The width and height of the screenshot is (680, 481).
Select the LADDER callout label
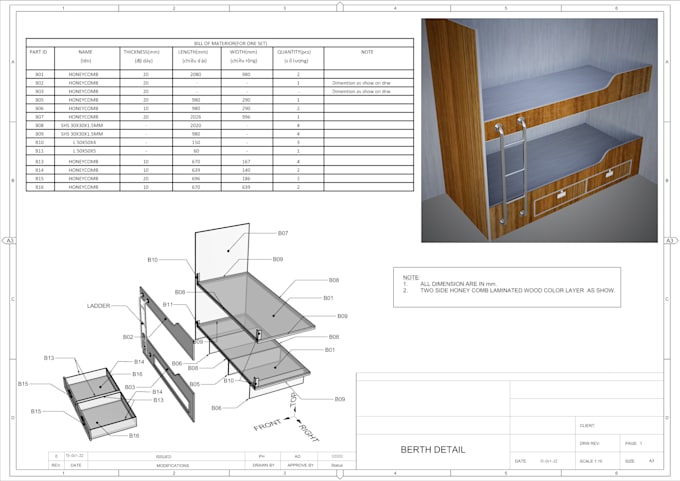(x=98, y=306)
